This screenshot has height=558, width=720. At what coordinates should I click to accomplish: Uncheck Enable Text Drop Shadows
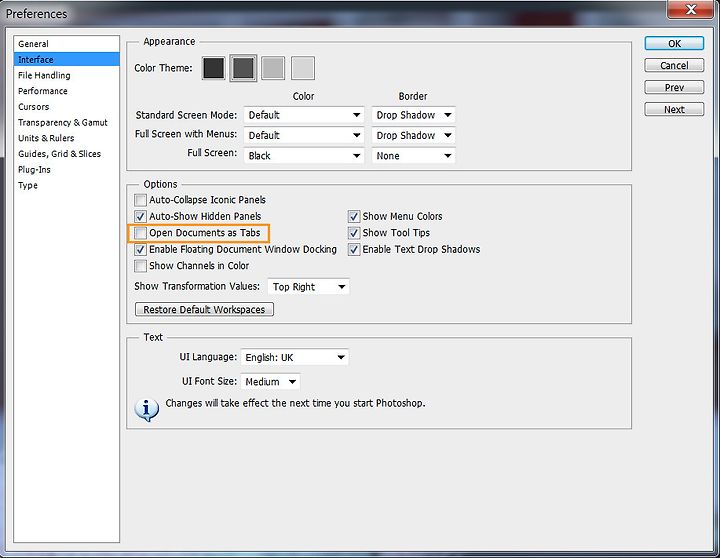point(354,249)
